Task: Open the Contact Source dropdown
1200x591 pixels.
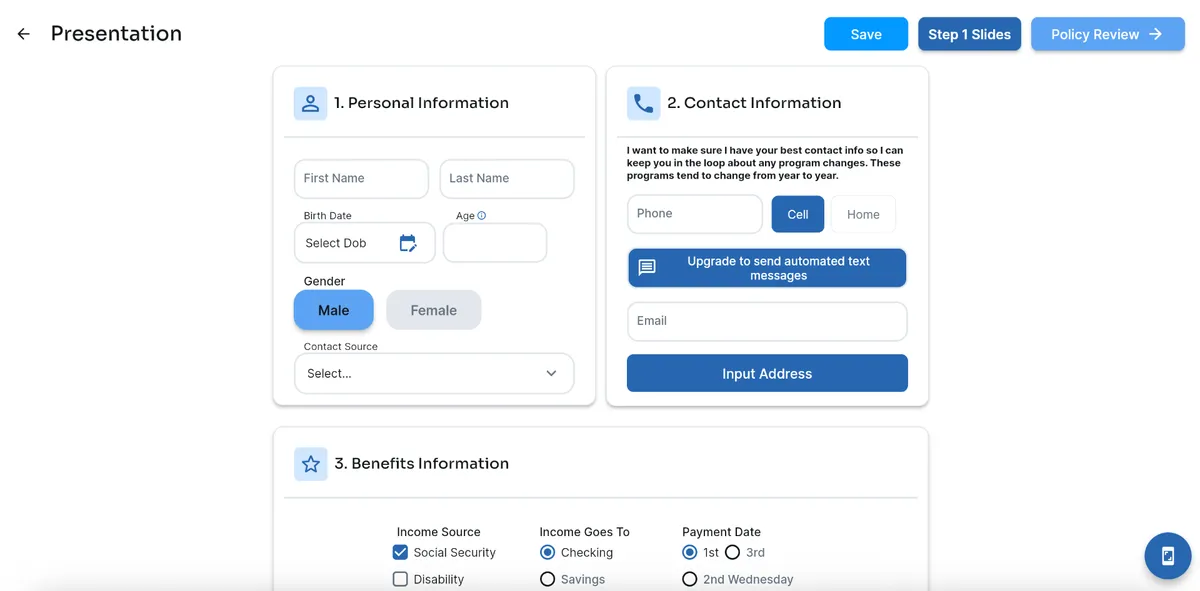Action: [x=434, y=373]
